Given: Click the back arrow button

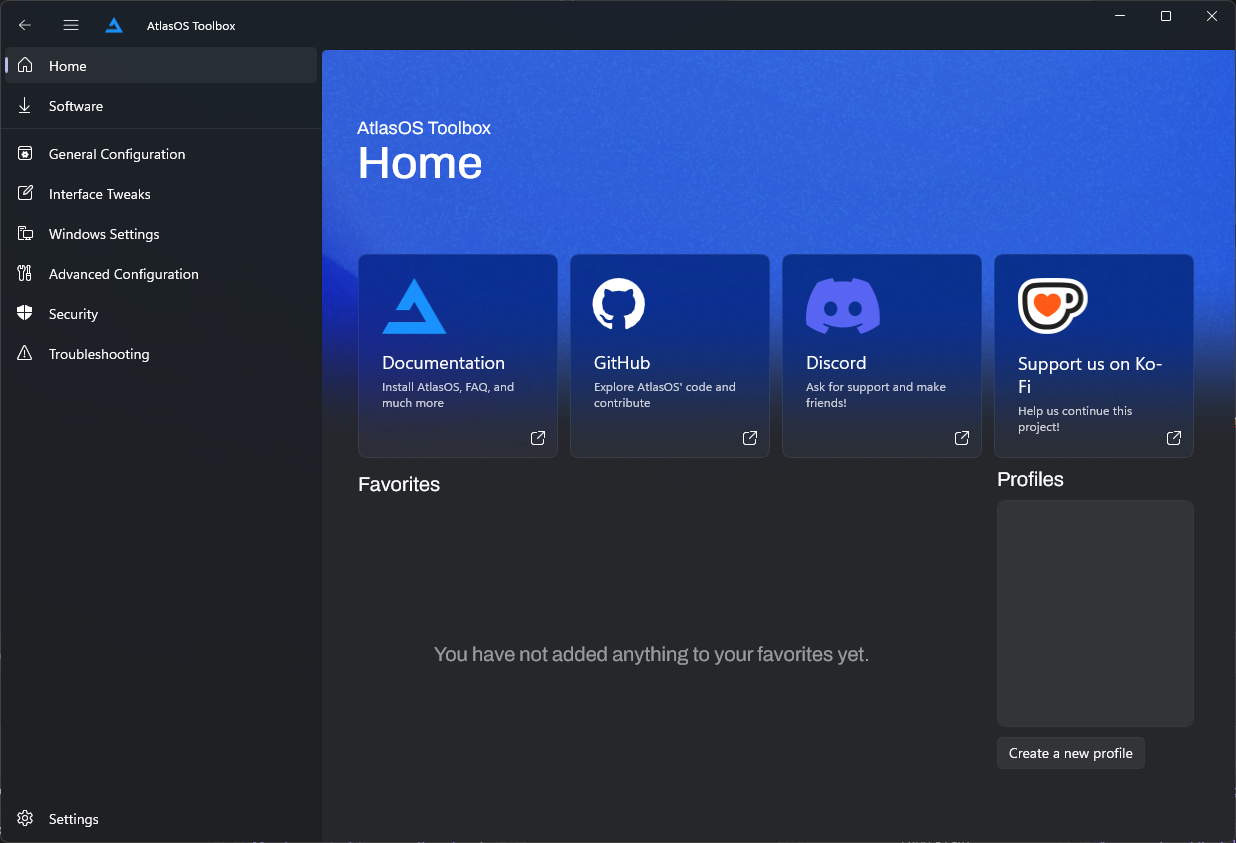Looking at the screenshot, I should [25, 25].
